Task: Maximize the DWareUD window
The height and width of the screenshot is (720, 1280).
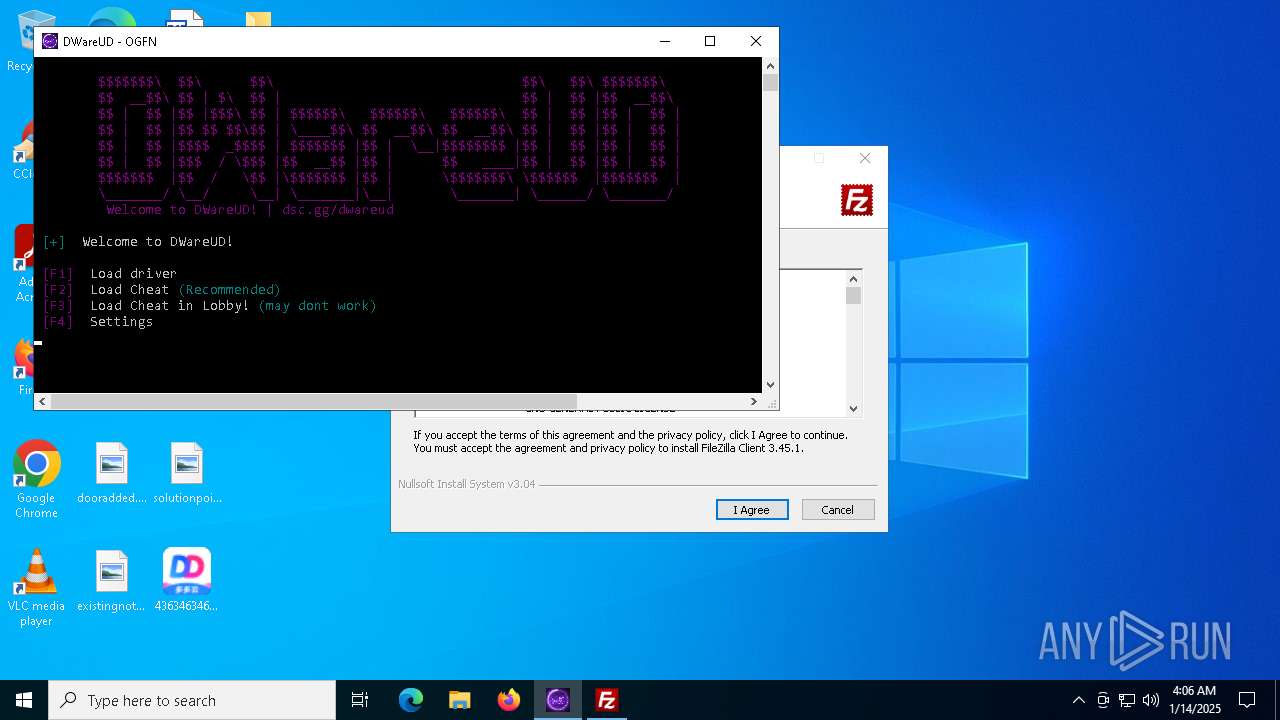Action: (x=710, y=41)
